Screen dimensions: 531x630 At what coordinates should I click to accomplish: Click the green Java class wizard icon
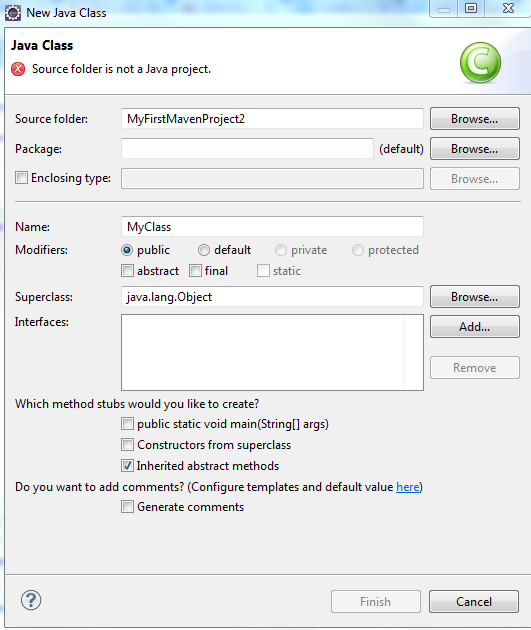click(x=480, y=62)
